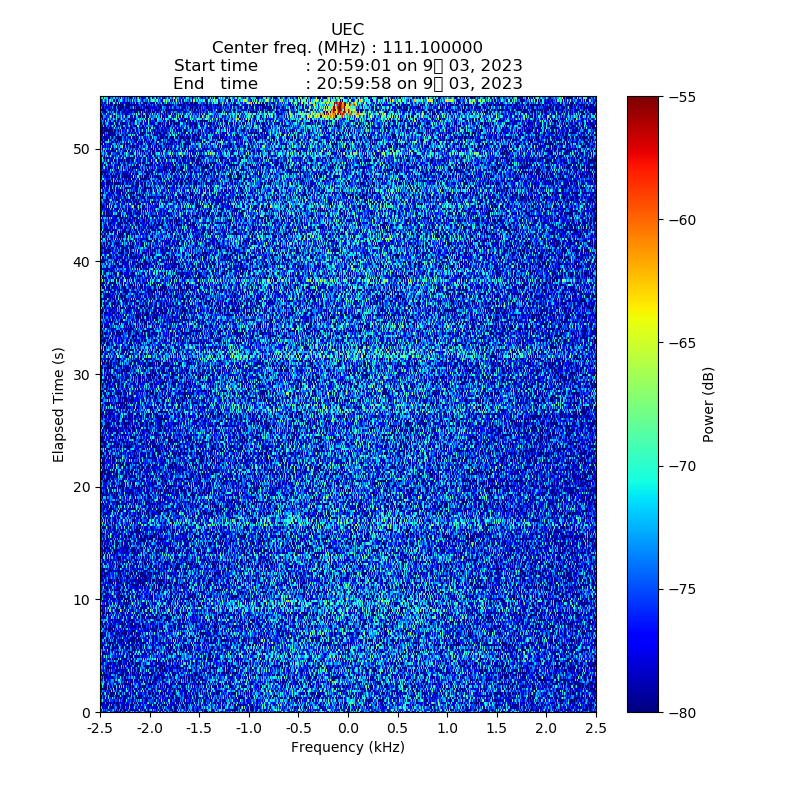Click the 0.0 frequency axis tick label

(x=348, y=729)
